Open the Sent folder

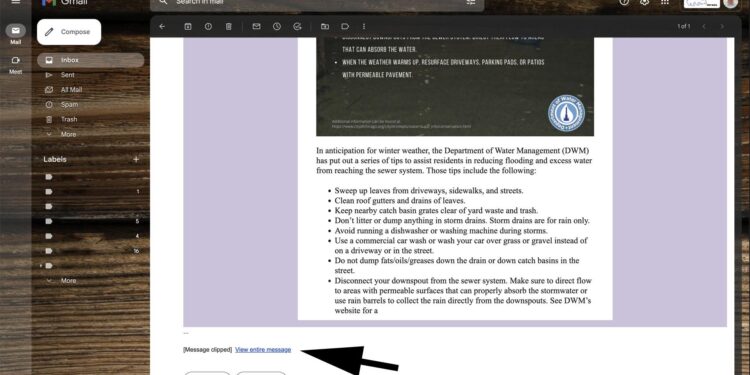[90, 75]
